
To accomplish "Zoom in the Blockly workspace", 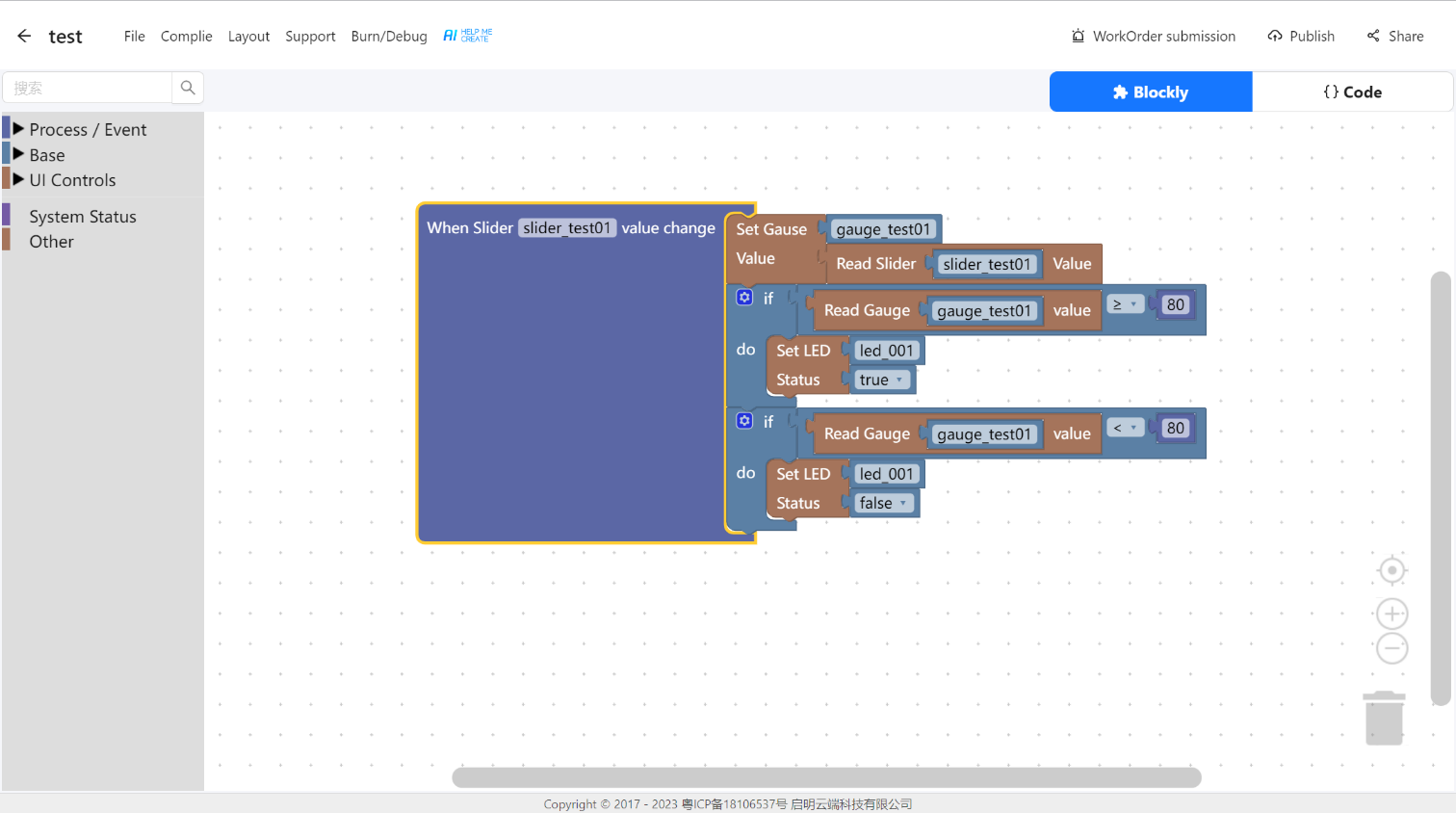I will coord(1391,614).
